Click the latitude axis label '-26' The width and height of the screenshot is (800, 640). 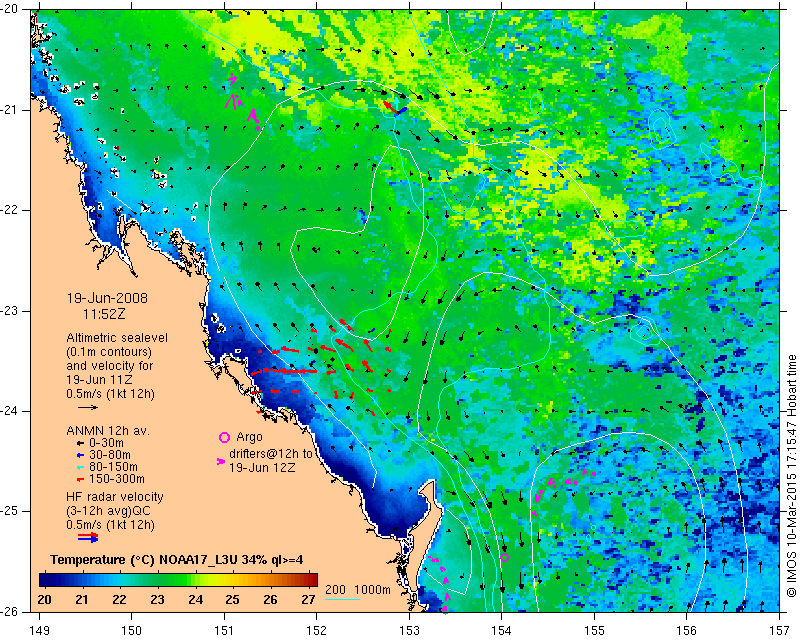(x=11, y=612)
